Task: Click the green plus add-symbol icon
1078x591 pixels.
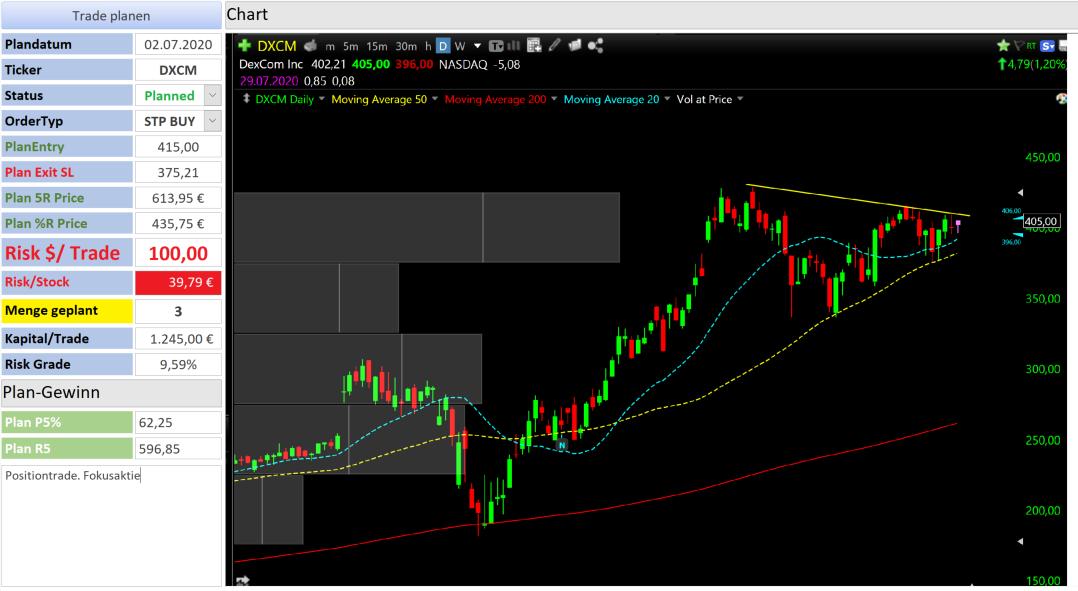Action: [x=244, y=46]
